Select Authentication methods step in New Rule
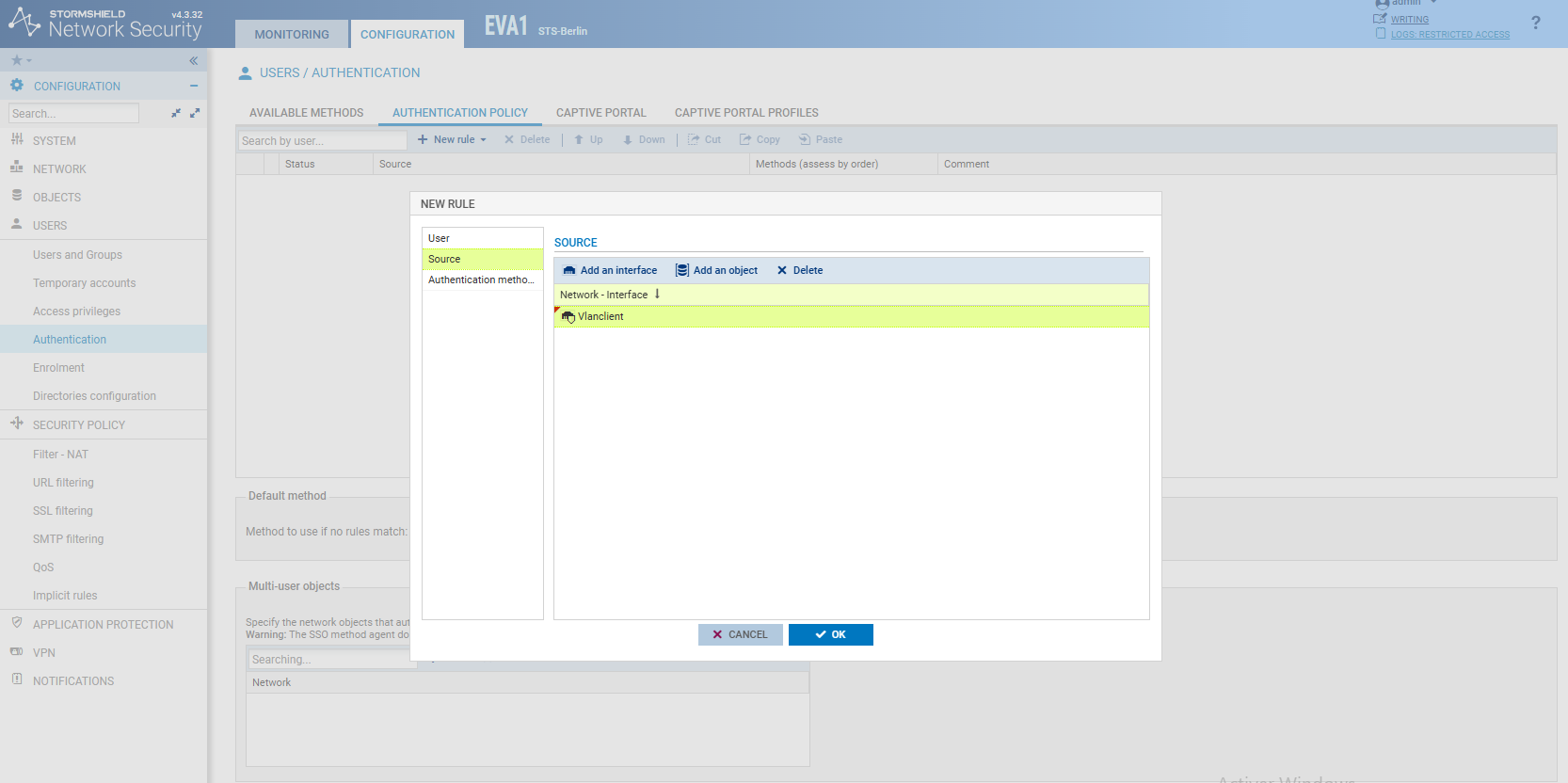Viewport: 1568px width, 783px height. click(481, 280)
